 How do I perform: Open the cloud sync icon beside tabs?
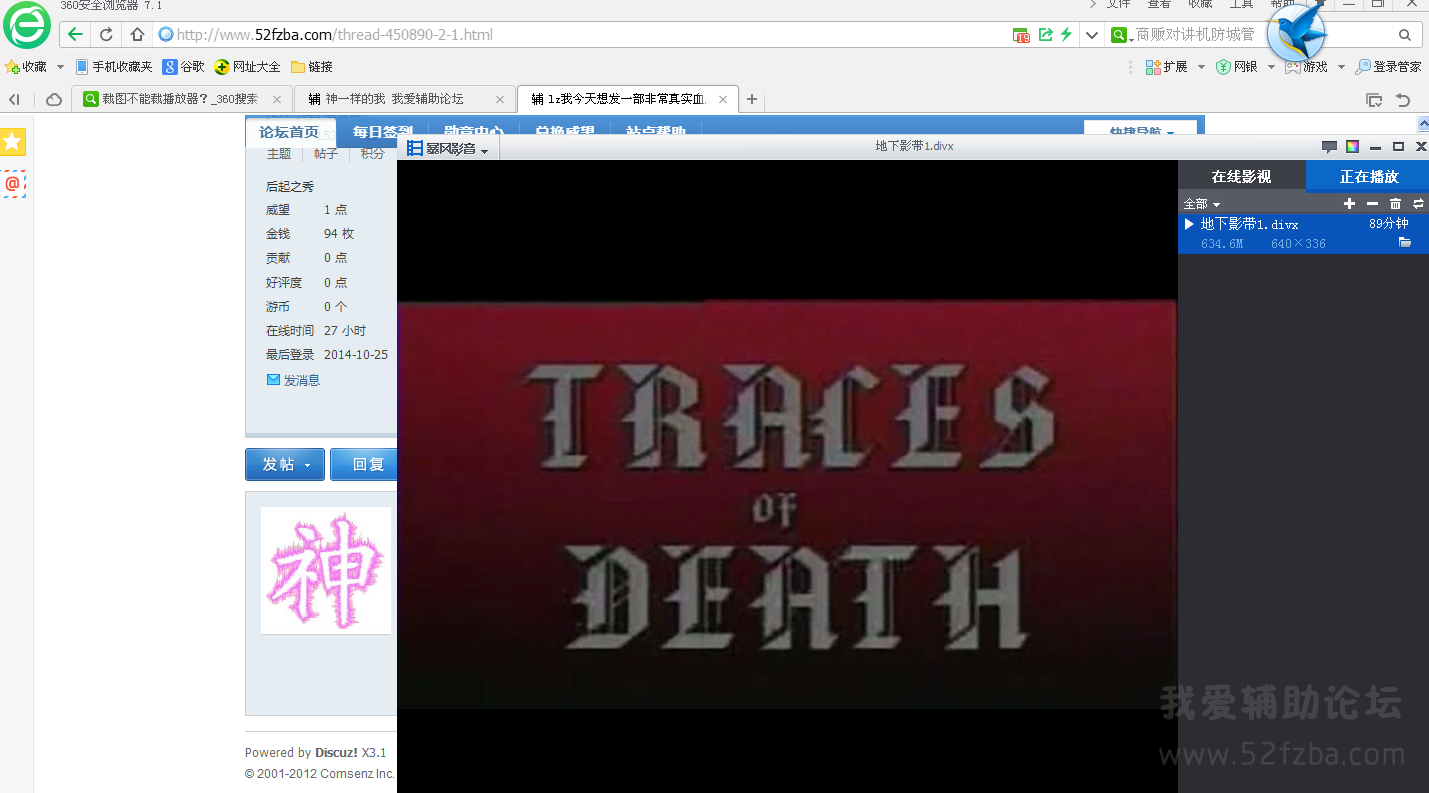[54, 99]
